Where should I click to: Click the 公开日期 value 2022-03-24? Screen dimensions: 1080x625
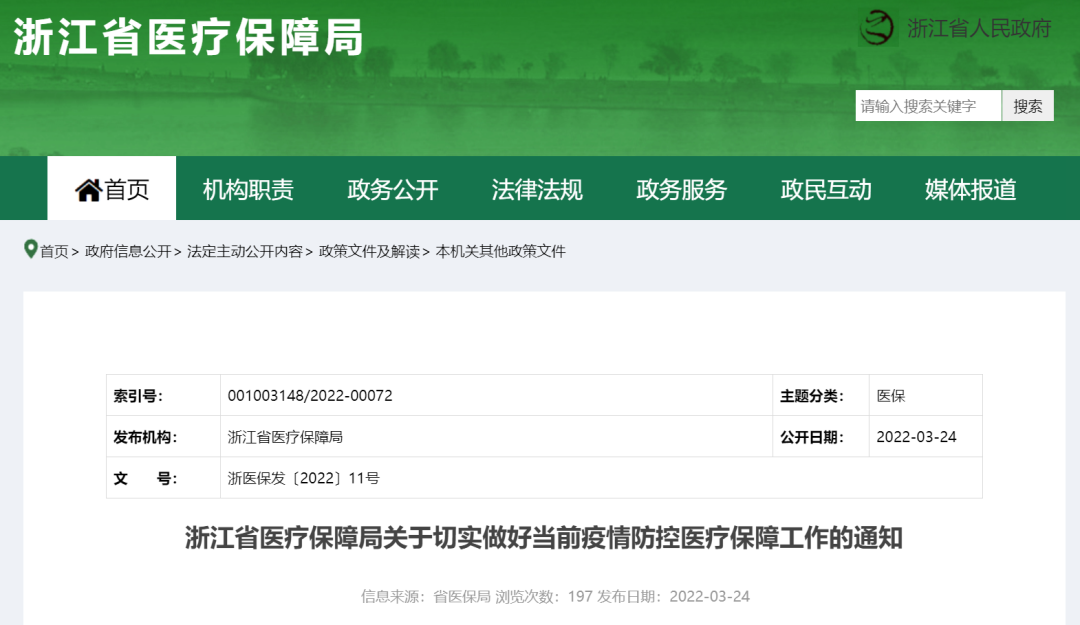coord(916,437)
